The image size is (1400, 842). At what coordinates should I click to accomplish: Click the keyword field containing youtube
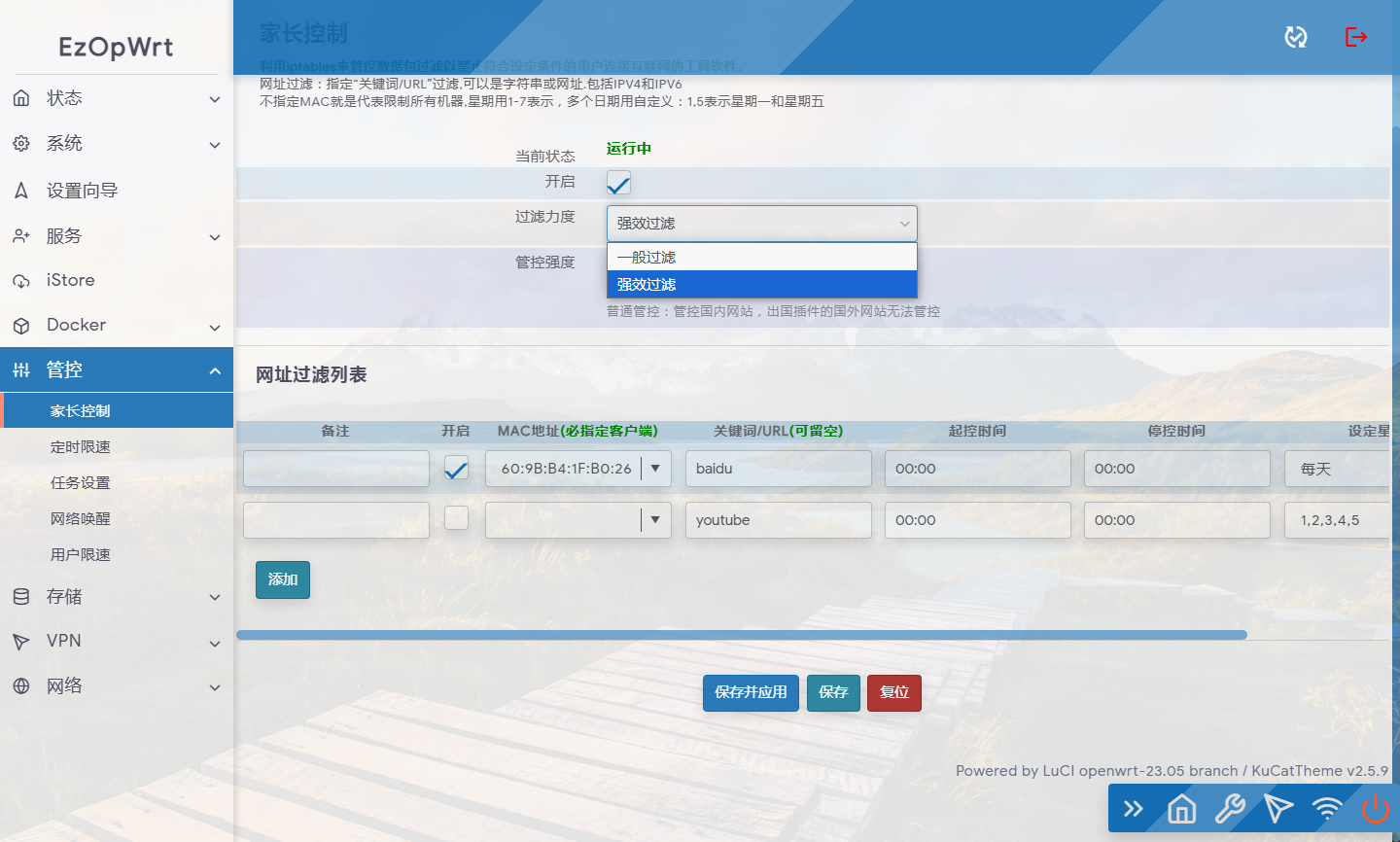tap(779, 520)
